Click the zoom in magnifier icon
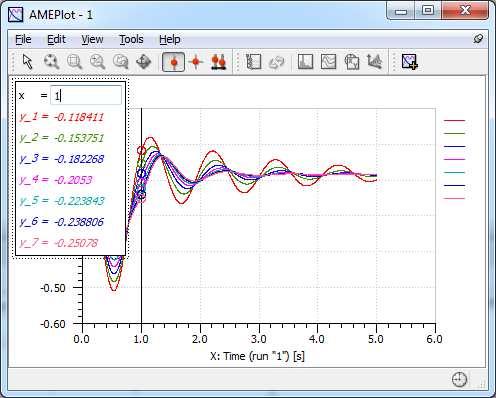Screen dimensions: 496x398 coord(97,62)
